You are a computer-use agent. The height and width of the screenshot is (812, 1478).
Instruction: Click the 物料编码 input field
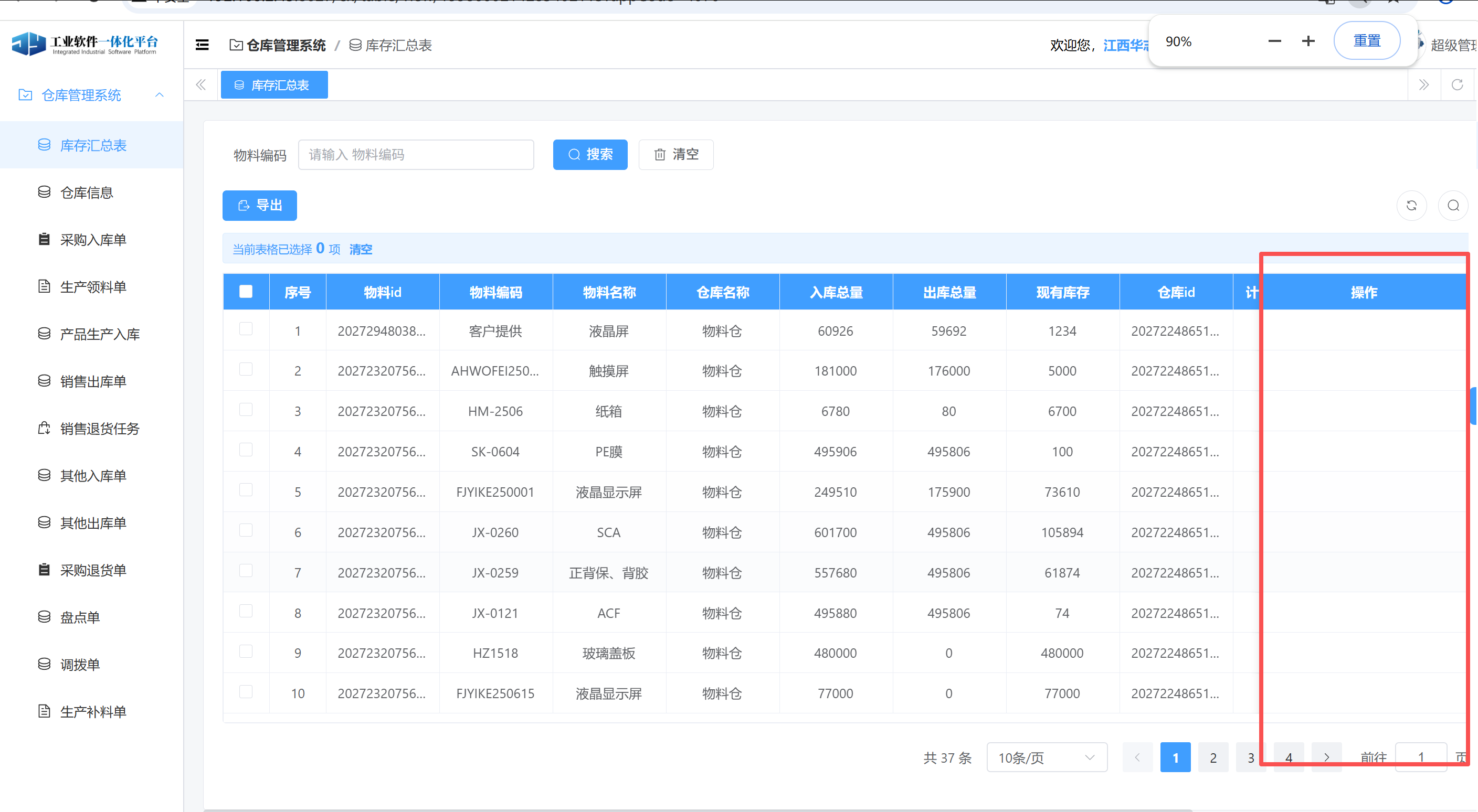[415, 155]
